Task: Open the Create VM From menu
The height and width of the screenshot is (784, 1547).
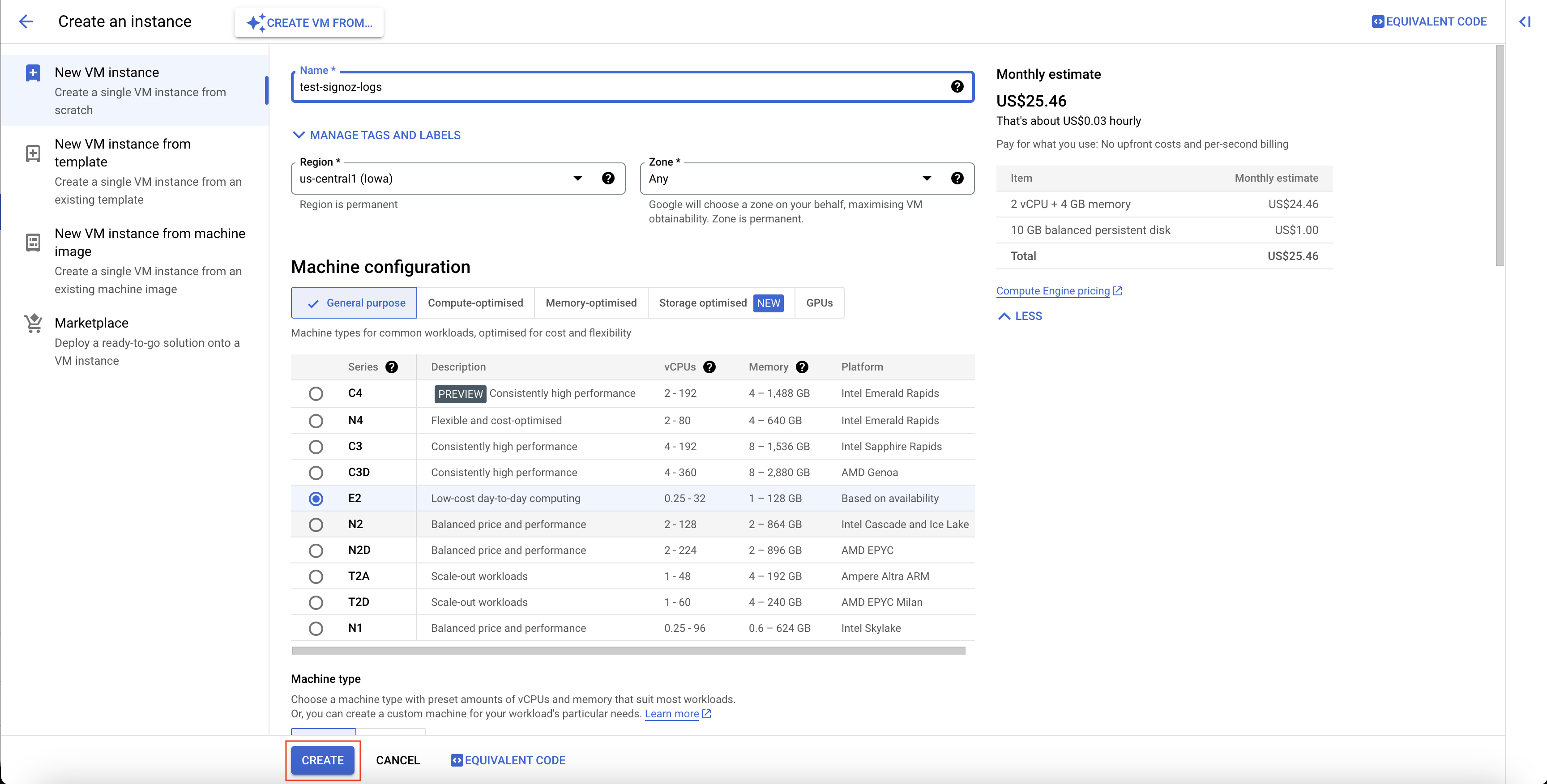Action: pyautogui.click(x=309, y=22)
